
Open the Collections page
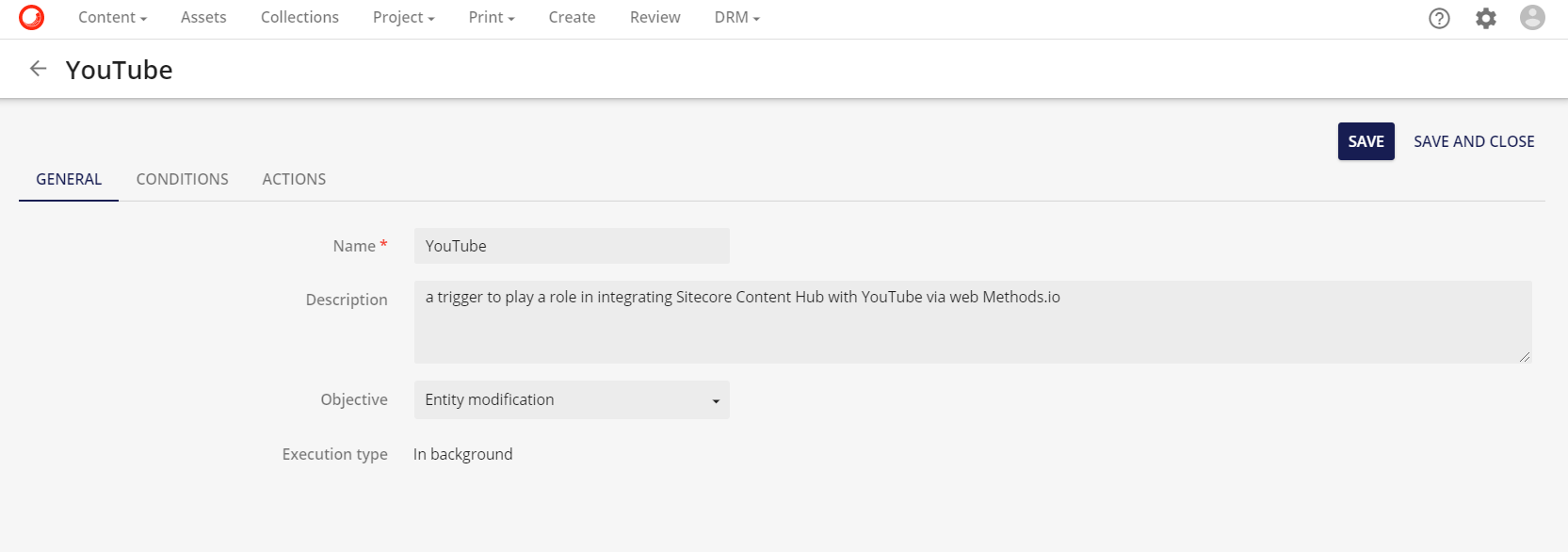pyautogui.click(x=299, y=17)
